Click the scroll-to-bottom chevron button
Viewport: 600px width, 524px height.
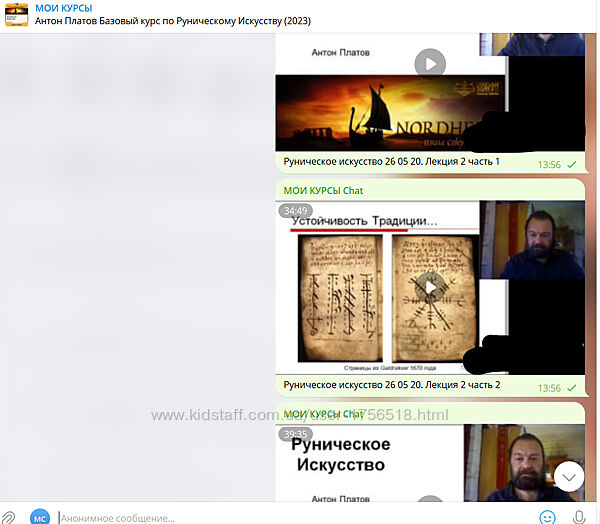coord(568,475)
